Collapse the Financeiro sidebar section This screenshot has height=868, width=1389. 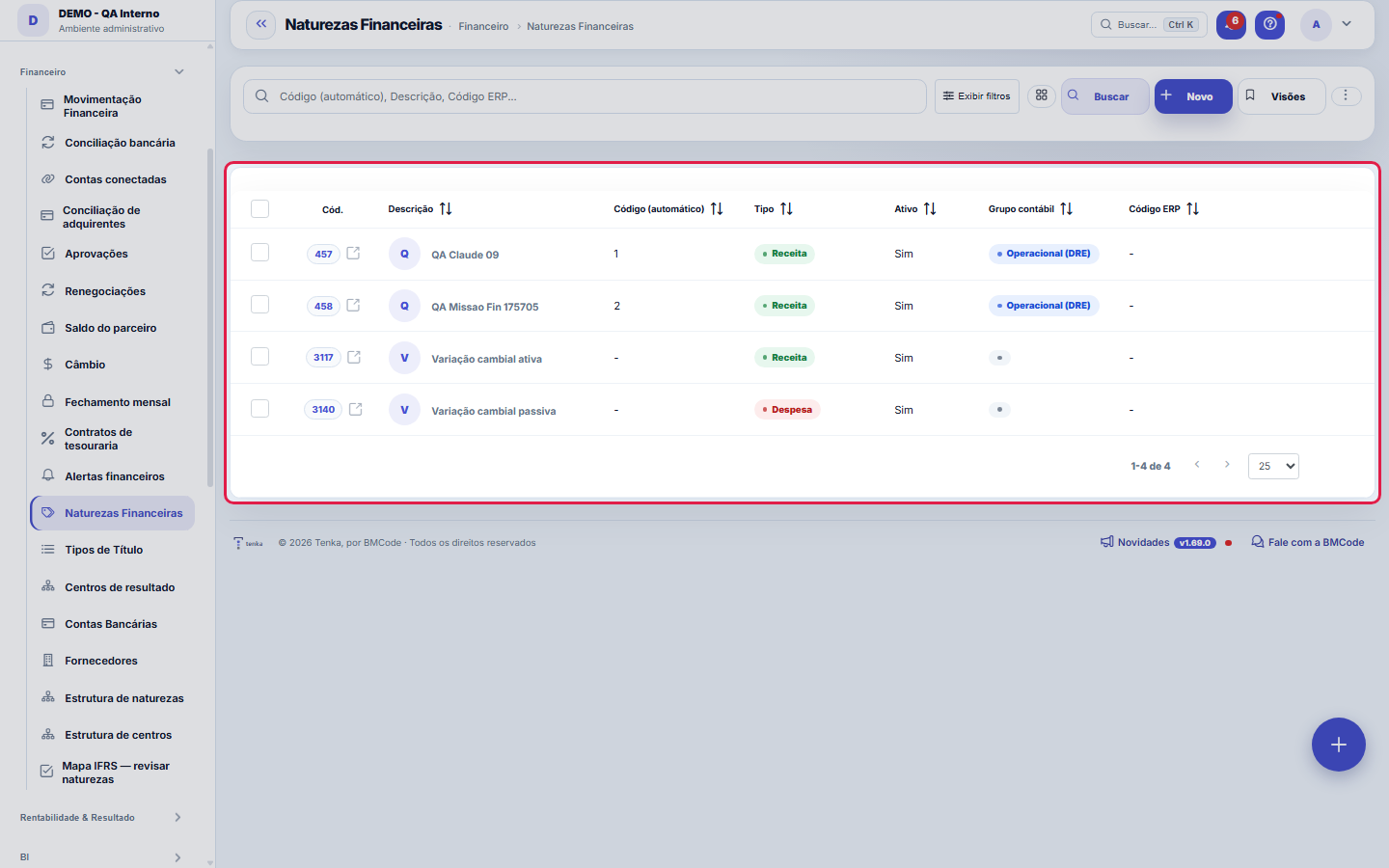point(178,72)
